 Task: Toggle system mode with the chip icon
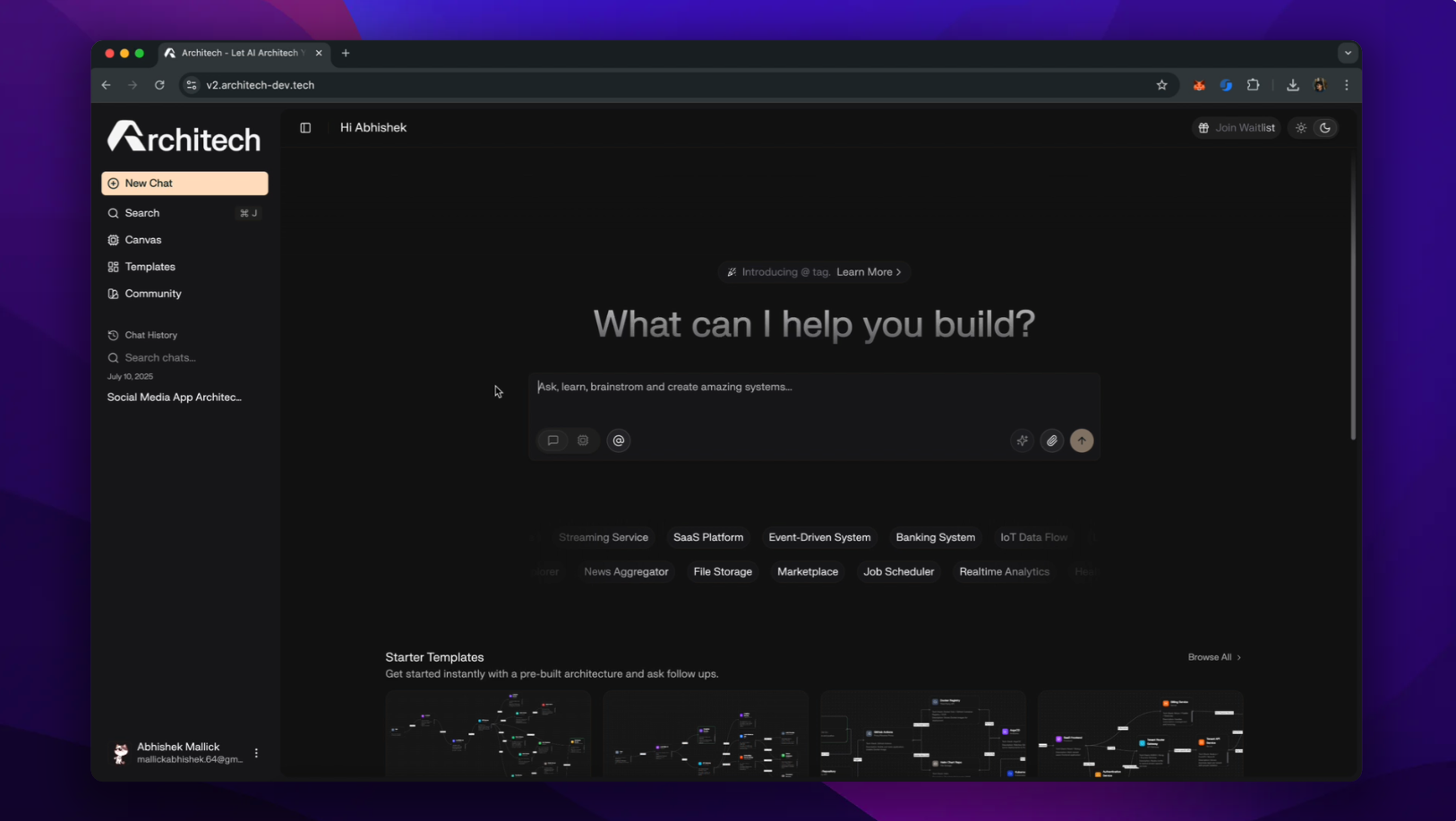click(583, 440)
